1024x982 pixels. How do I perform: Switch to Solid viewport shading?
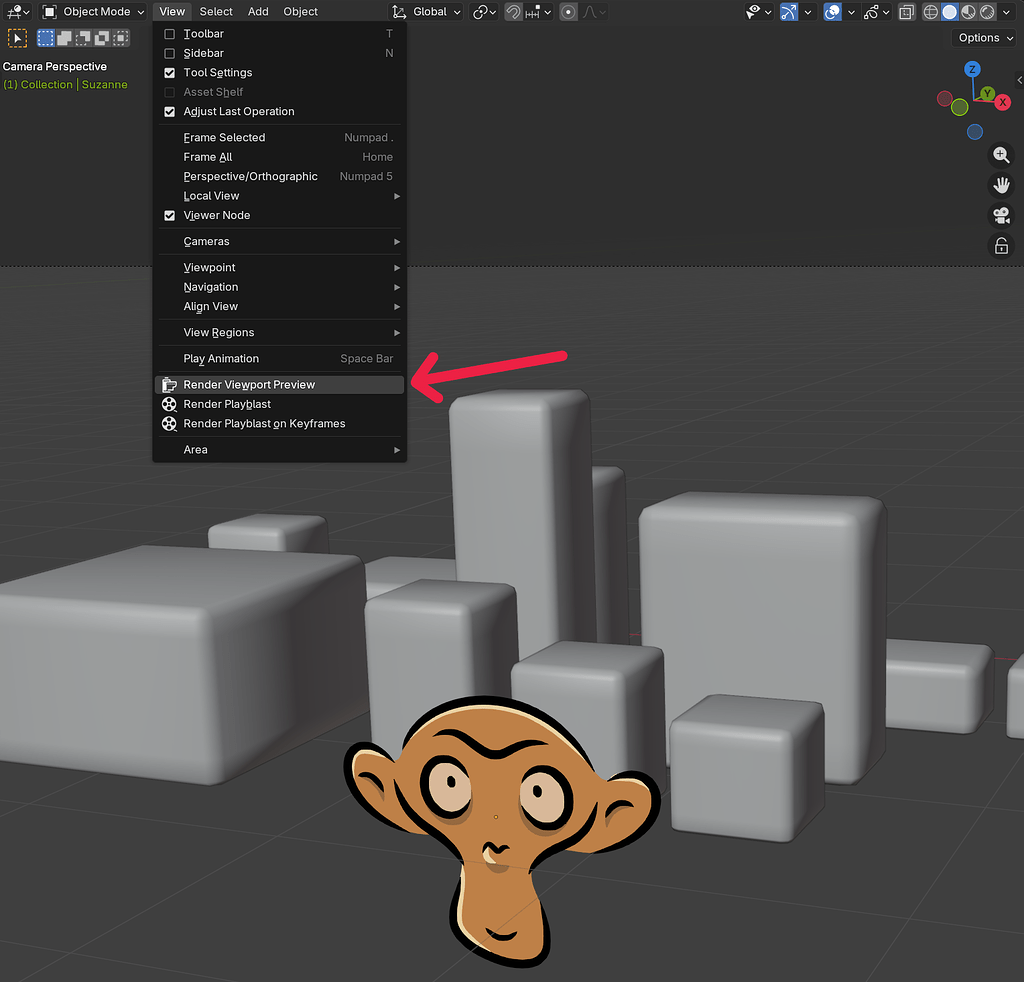[x=950, y=12]
